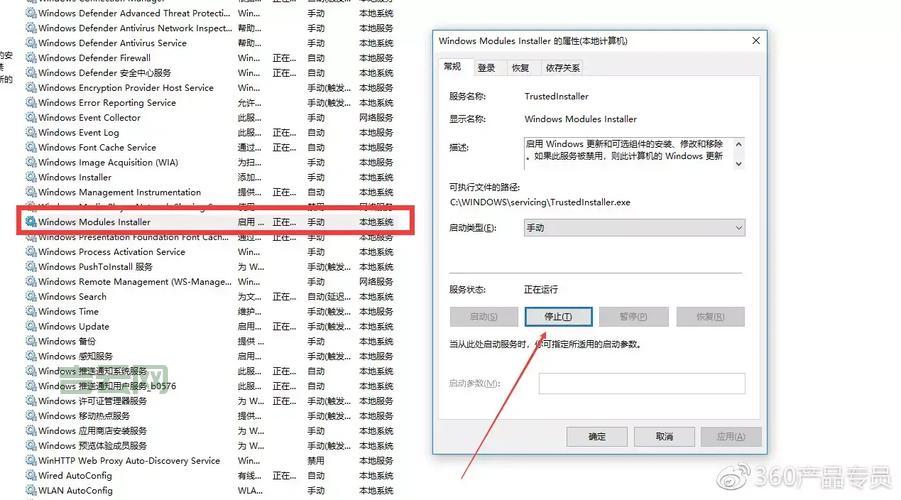901x500 pixels.
Task: Click gear icon of Windows PushToInstall 服务
Action: coord(31,267)
